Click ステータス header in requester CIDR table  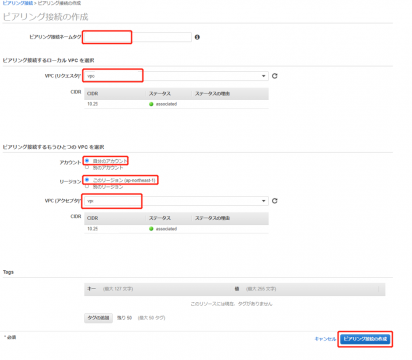[160, 94]
